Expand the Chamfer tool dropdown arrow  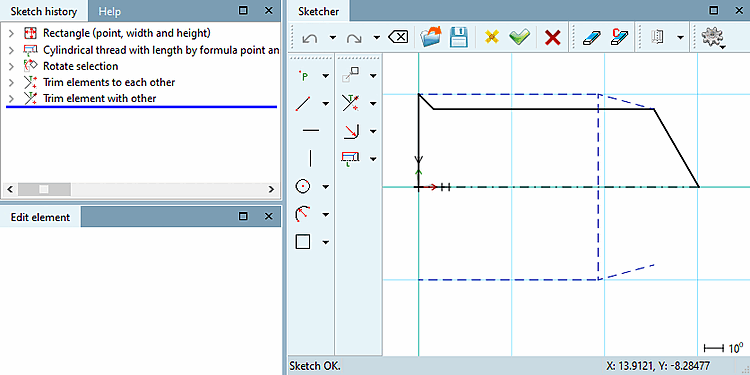(x=373, y=131)
